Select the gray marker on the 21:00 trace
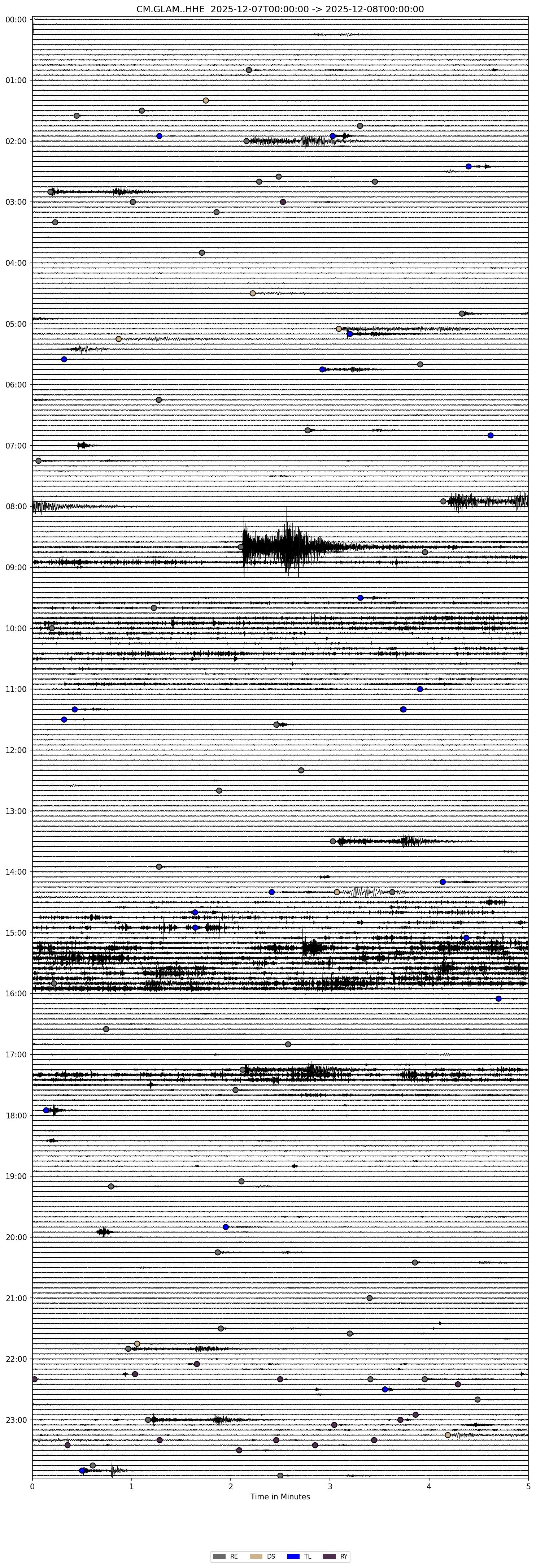 (369, 1298)
